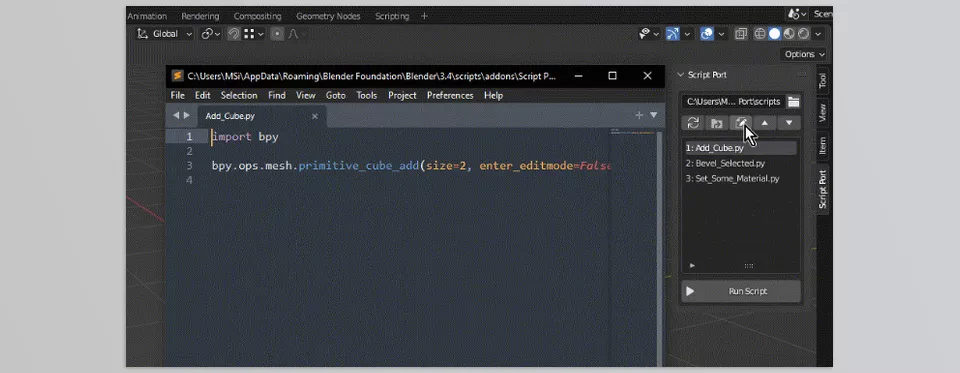The width and height of the screenshot is (960, 373).
Task: Select script 2: Bevel_Selected.py
Action: 741,164
